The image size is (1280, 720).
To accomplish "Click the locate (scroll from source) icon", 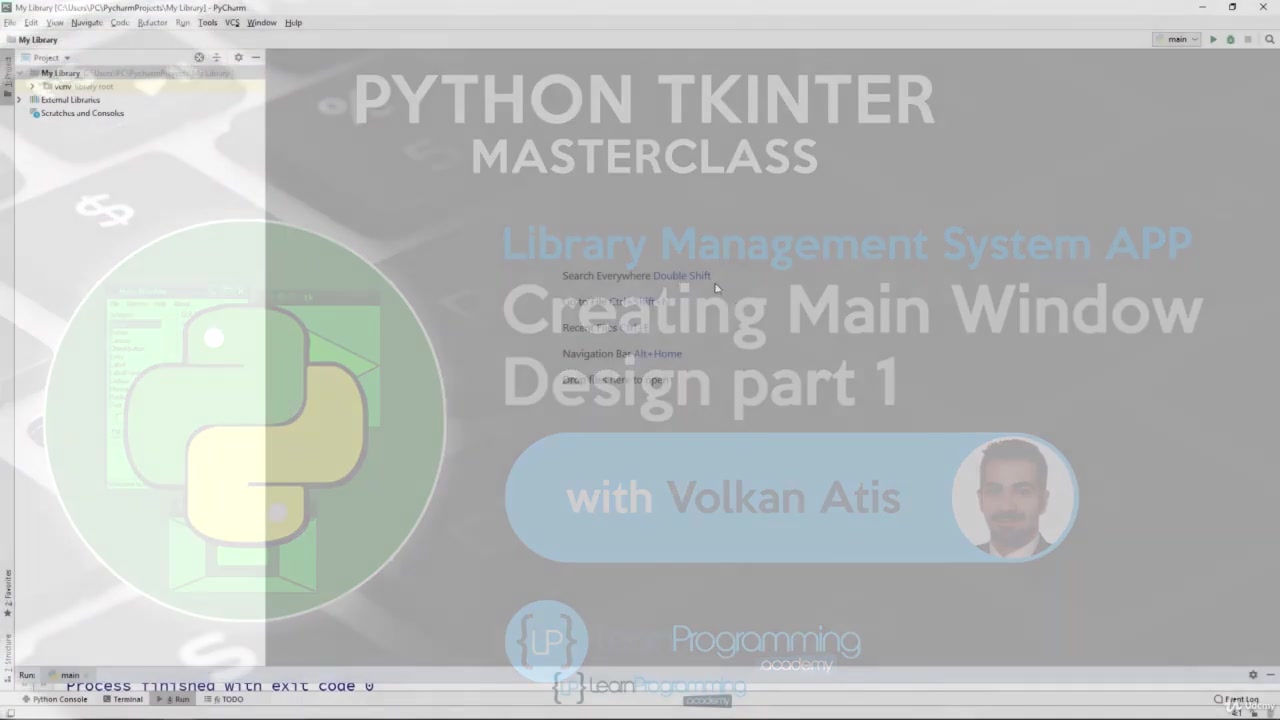I will (199, 58).
